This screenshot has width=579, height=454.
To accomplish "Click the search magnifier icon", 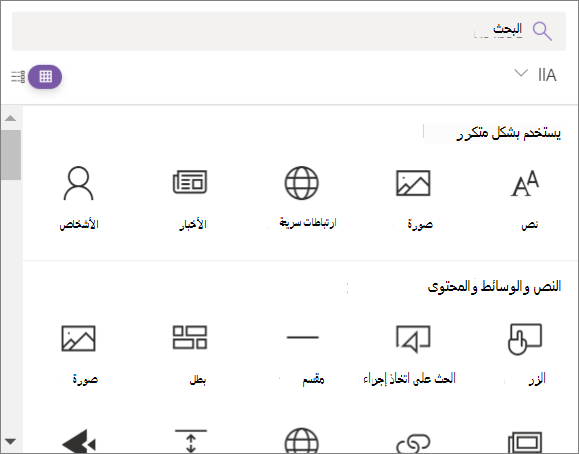I will click(x=542, y=31).
